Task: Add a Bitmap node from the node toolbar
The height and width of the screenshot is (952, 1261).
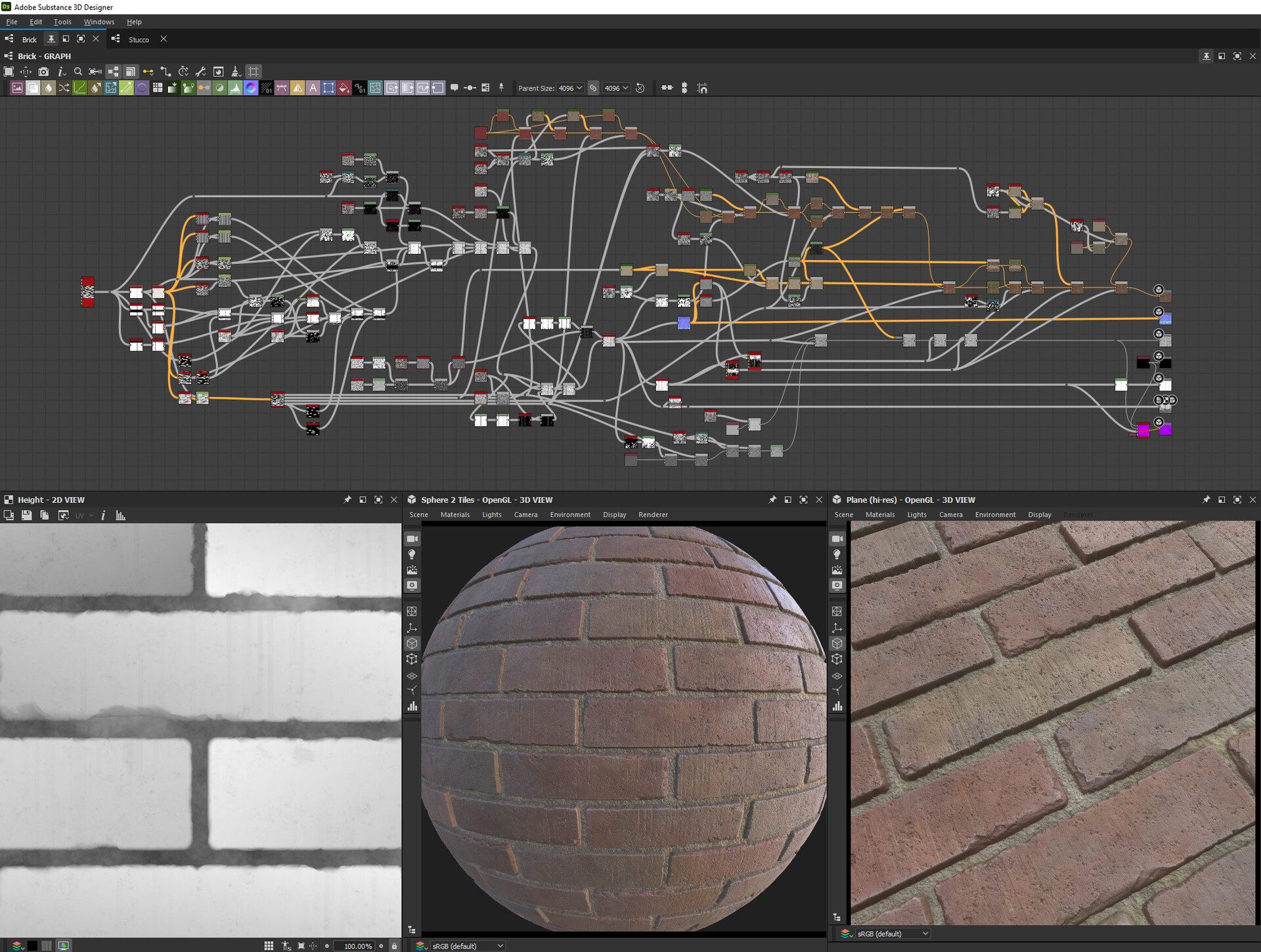Action: [x=17, y=88]
